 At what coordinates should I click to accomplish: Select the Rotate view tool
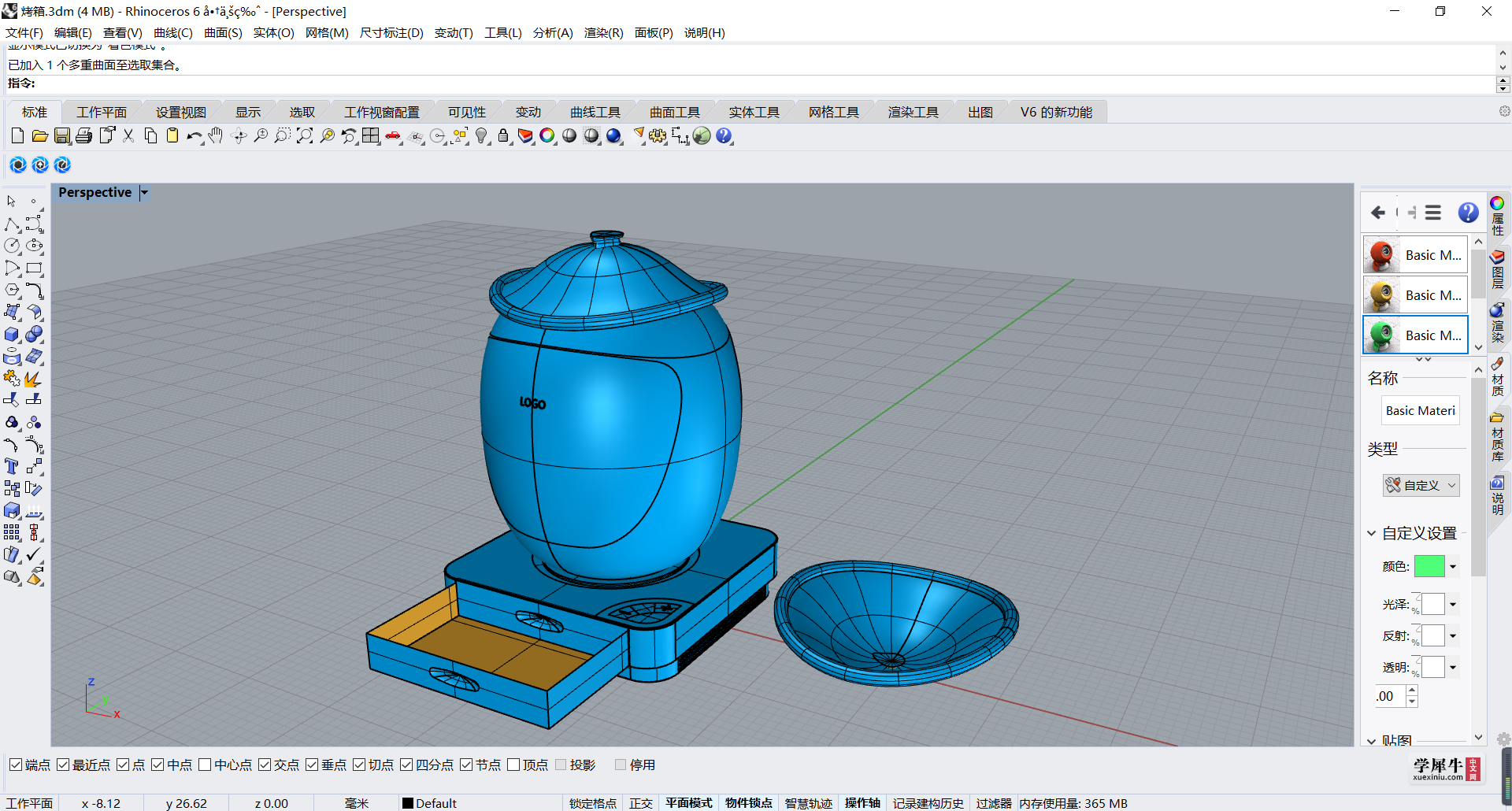[x=239, y=136]
